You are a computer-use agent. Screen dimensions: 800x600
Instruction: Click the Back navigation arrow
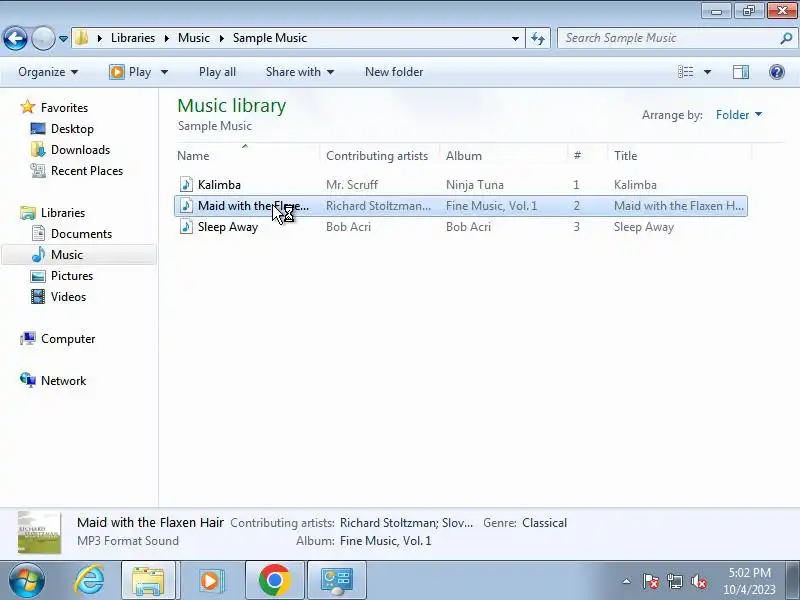pos(15,38)
